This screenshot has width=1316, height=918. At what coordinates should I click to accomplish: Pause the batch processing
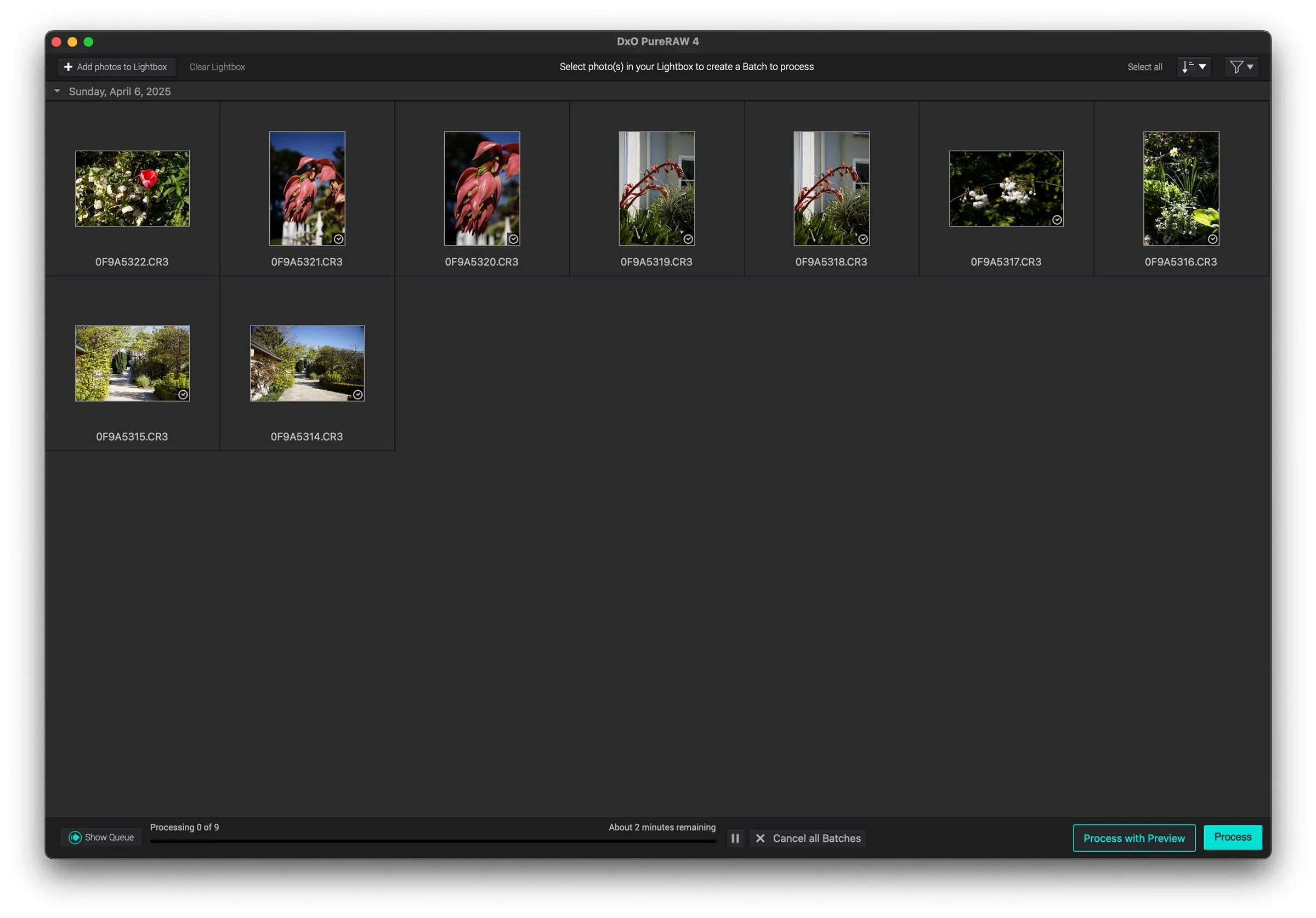click(x=735, y=839)
